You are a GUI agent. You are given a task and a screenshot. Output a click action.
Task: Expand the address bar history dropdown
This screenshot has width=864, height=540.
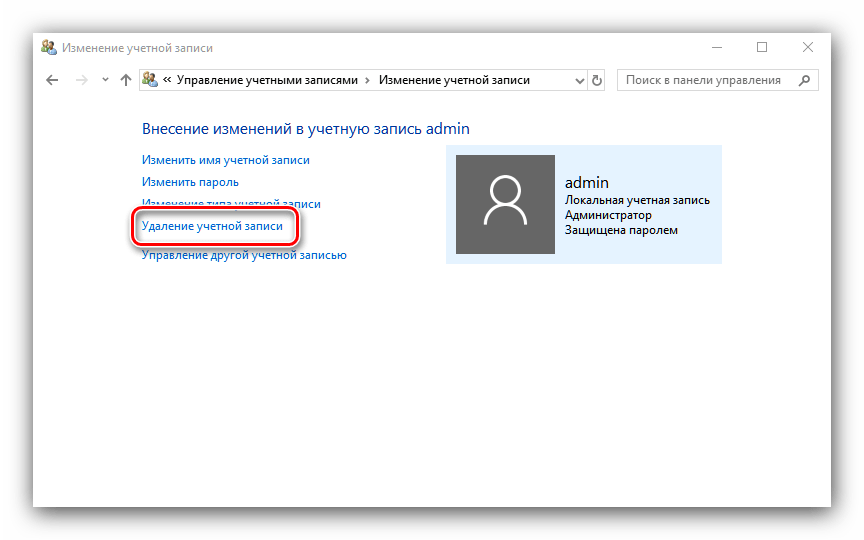[x=579, y=80]
